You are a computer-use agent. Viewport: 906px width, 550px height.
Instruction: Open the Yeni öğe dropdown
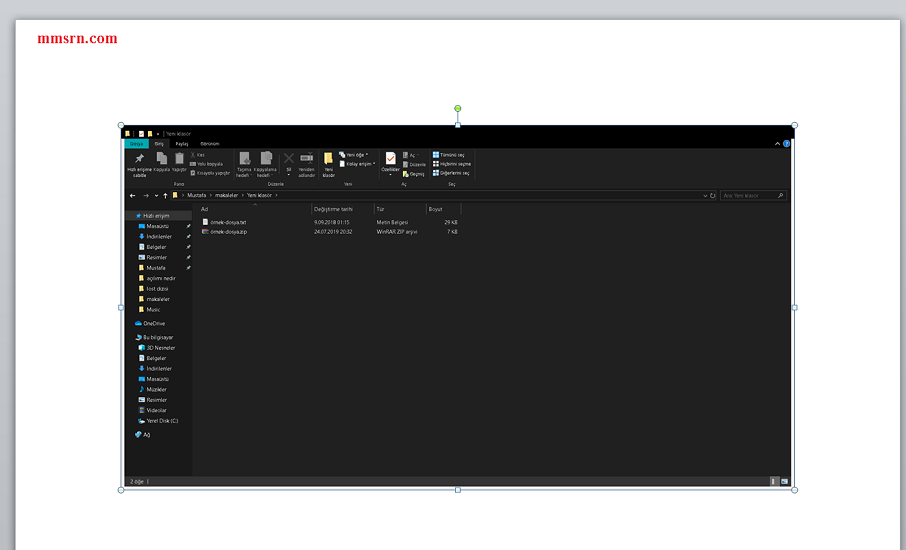(x=354, y=155)
